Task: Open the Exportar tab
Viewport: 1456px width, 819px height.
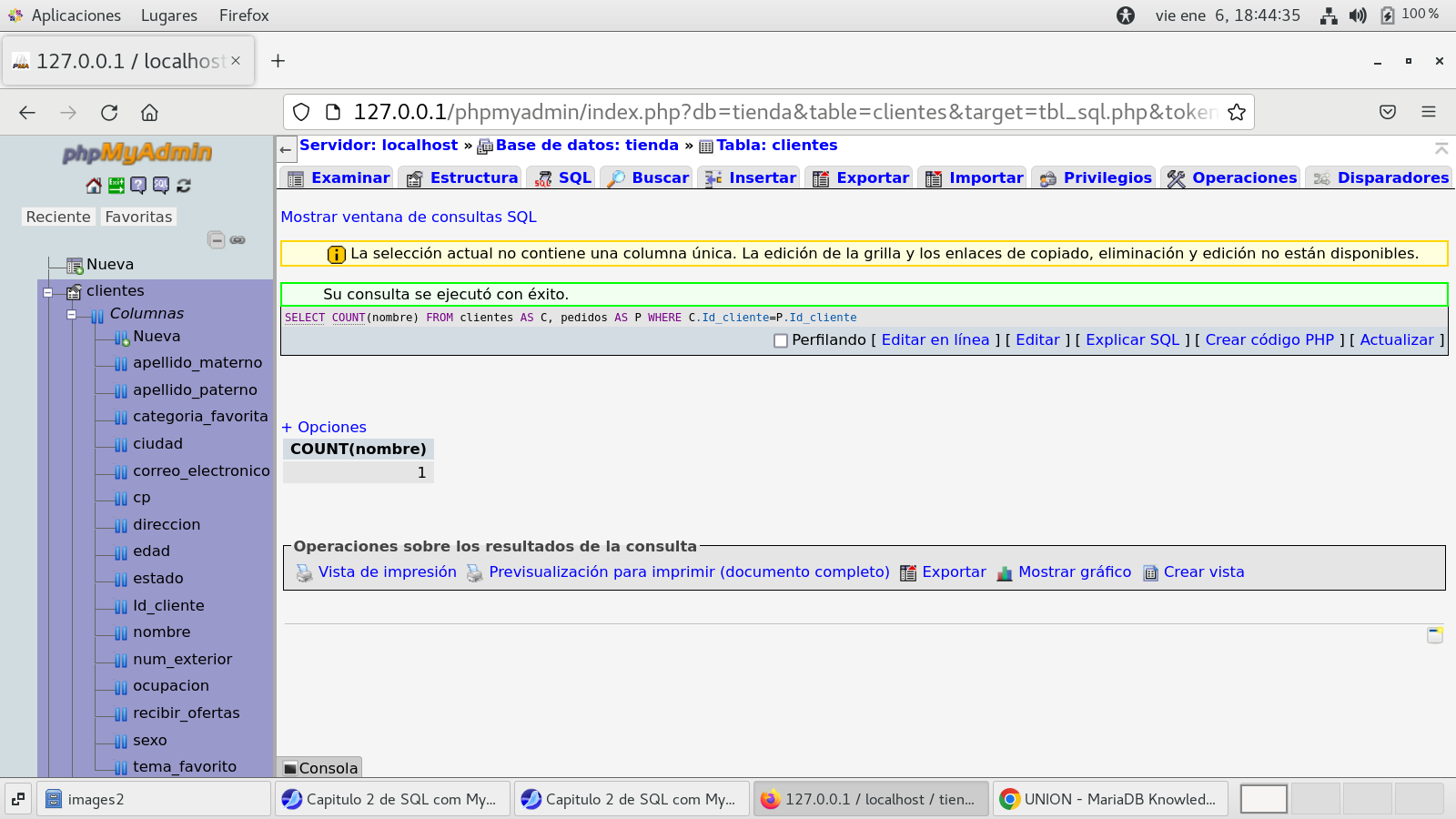Action: pos(861,178)
